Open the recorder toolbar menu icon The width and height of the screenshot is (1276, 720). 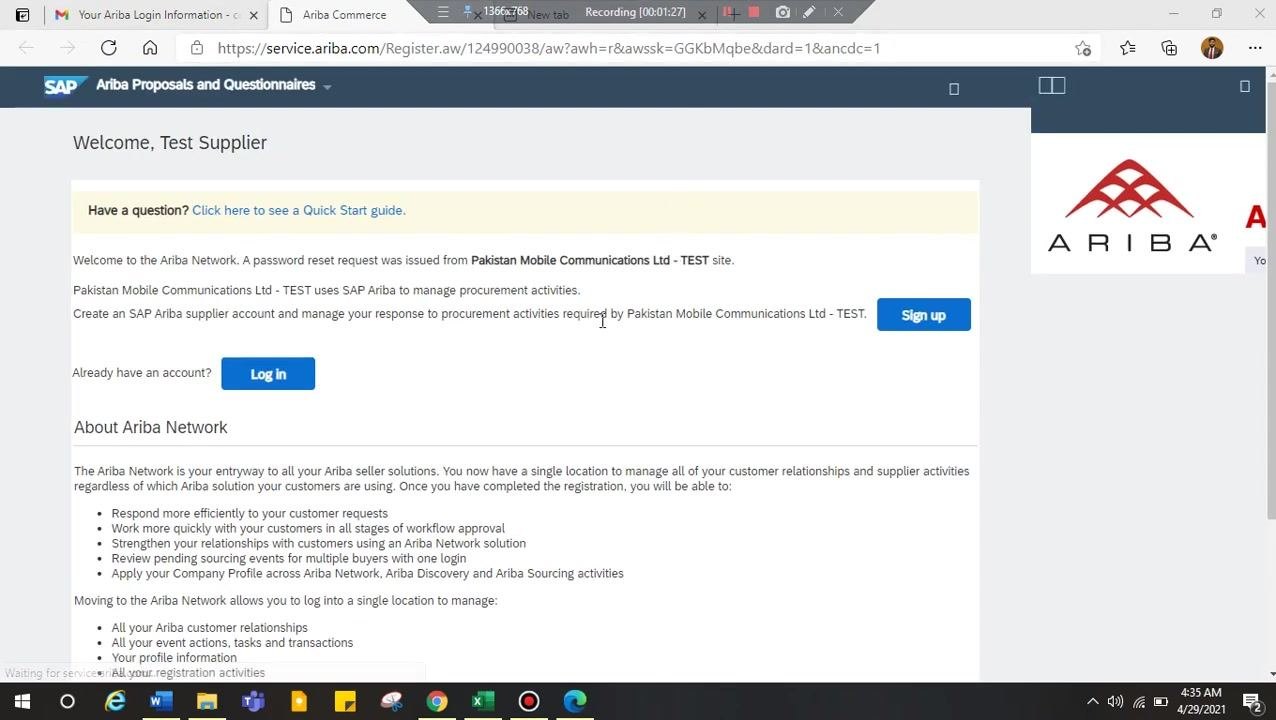click(x=443, y=12)
